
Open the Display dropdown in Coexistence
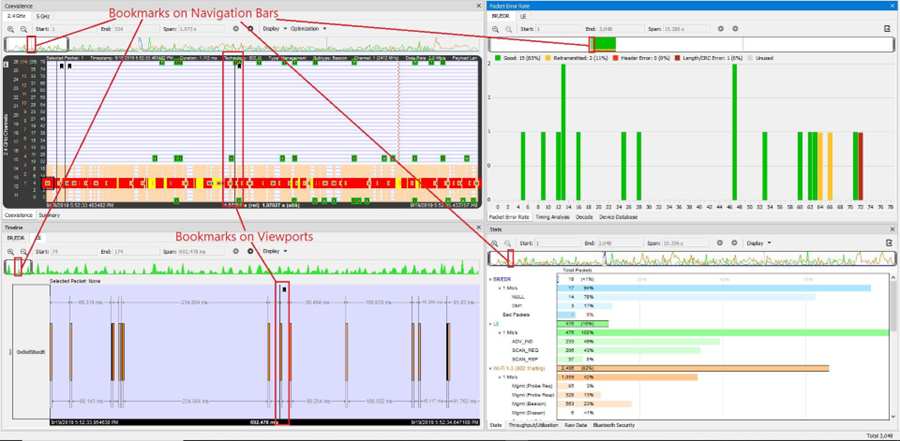274,28
